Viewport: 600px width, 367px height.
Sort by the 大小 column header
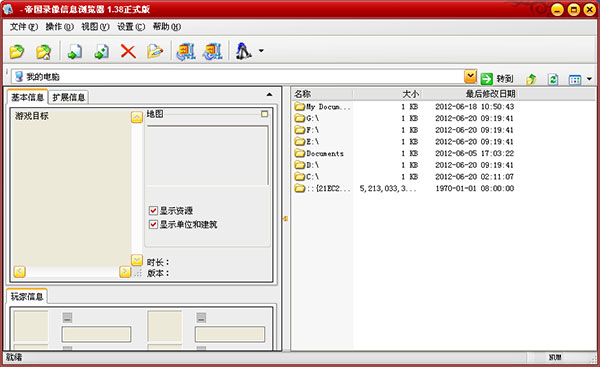click(x=387, y=94)
